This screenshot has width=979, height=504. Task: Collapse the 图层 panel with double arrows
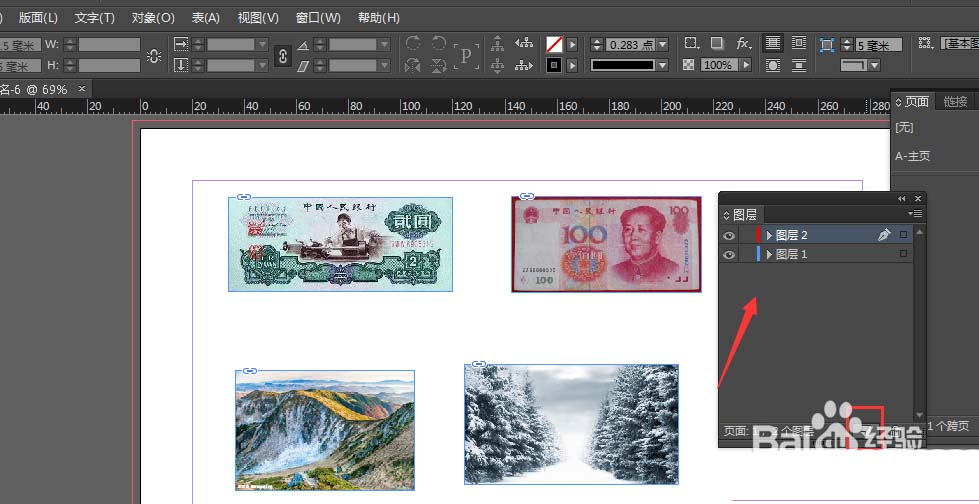(902, 199)
